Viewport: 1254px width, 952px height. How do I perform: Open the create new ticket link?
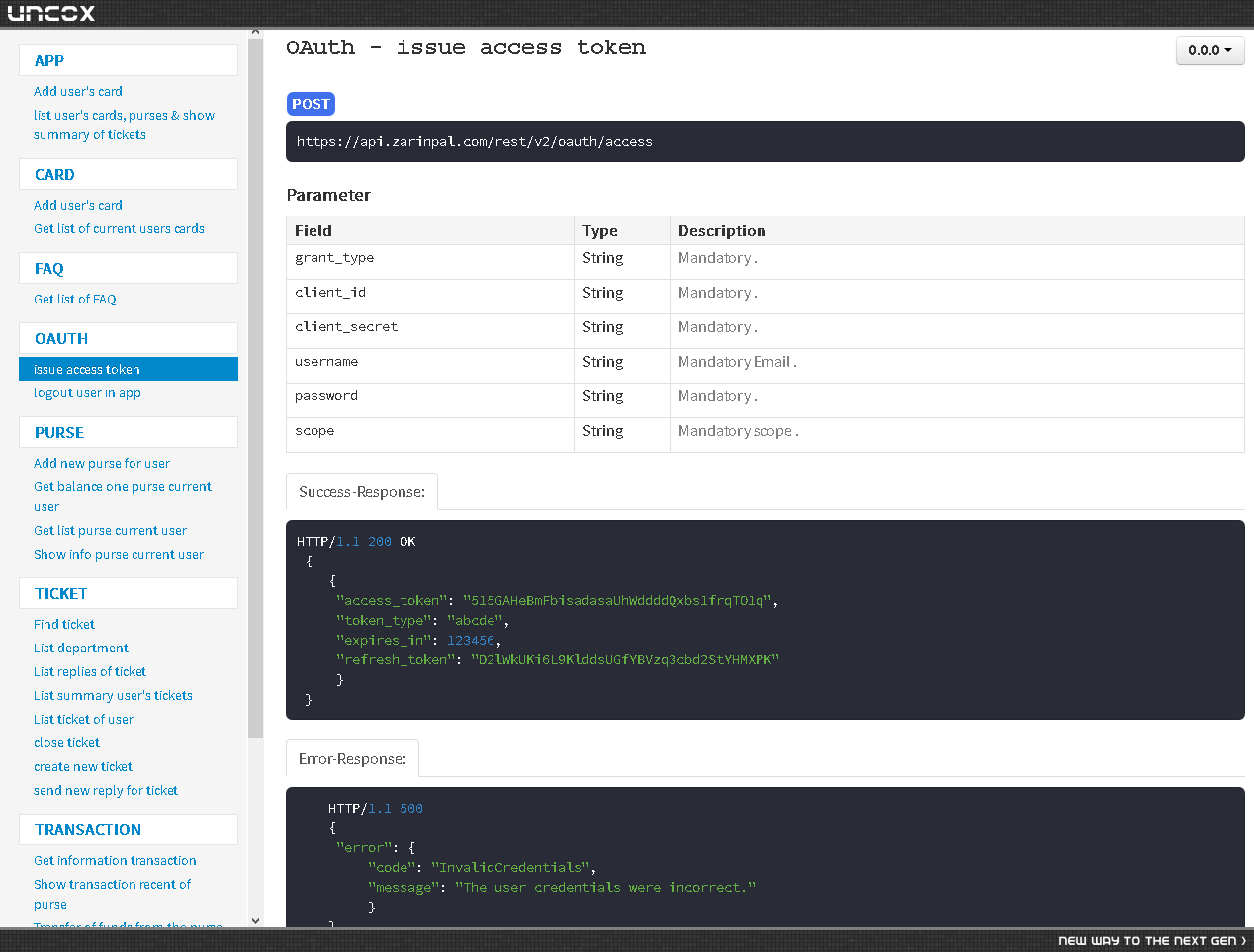83,766
